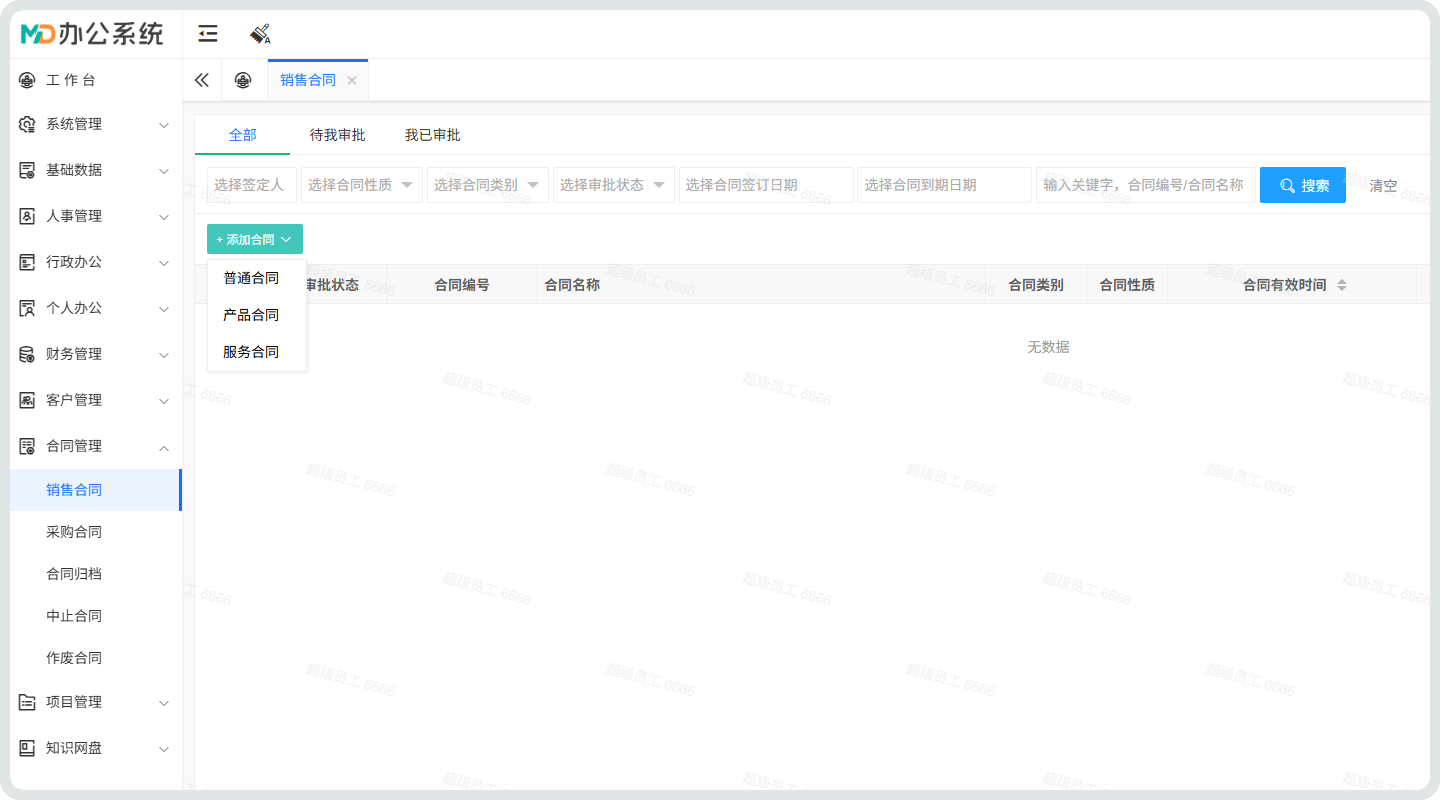Screen dimensions: 1440x800
Task: Click the sidebar collapse menu icon
Action: tap(208, 35)
